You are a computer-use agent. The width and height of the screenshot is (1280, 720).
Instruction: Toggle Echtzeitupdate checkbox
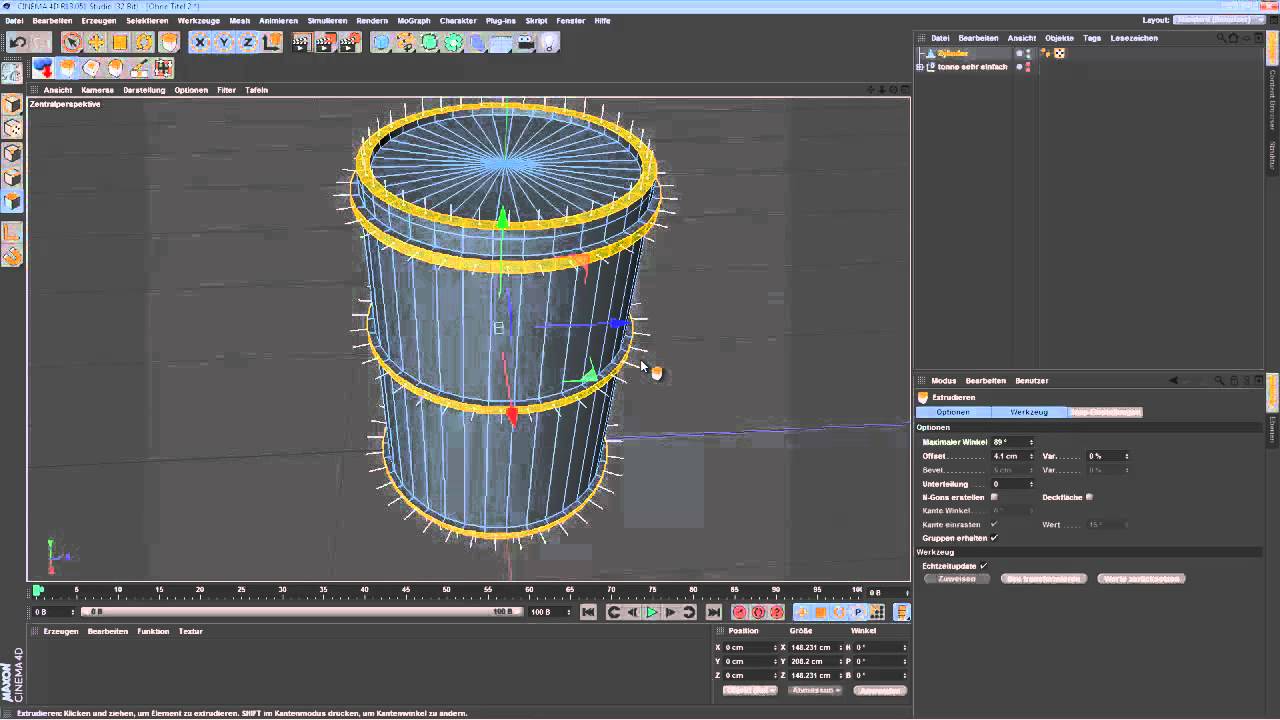click(x=983, y=566)
